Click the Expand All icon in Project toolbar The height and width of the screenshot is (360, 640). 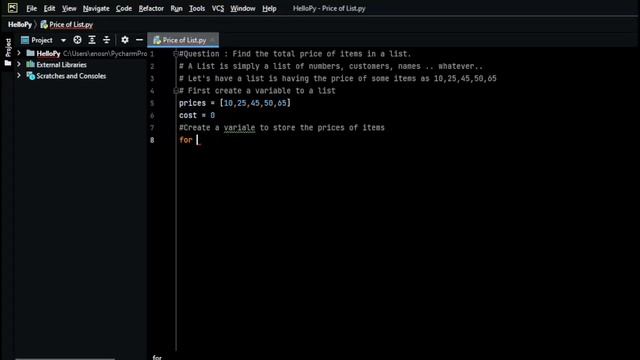click(92, 40)
